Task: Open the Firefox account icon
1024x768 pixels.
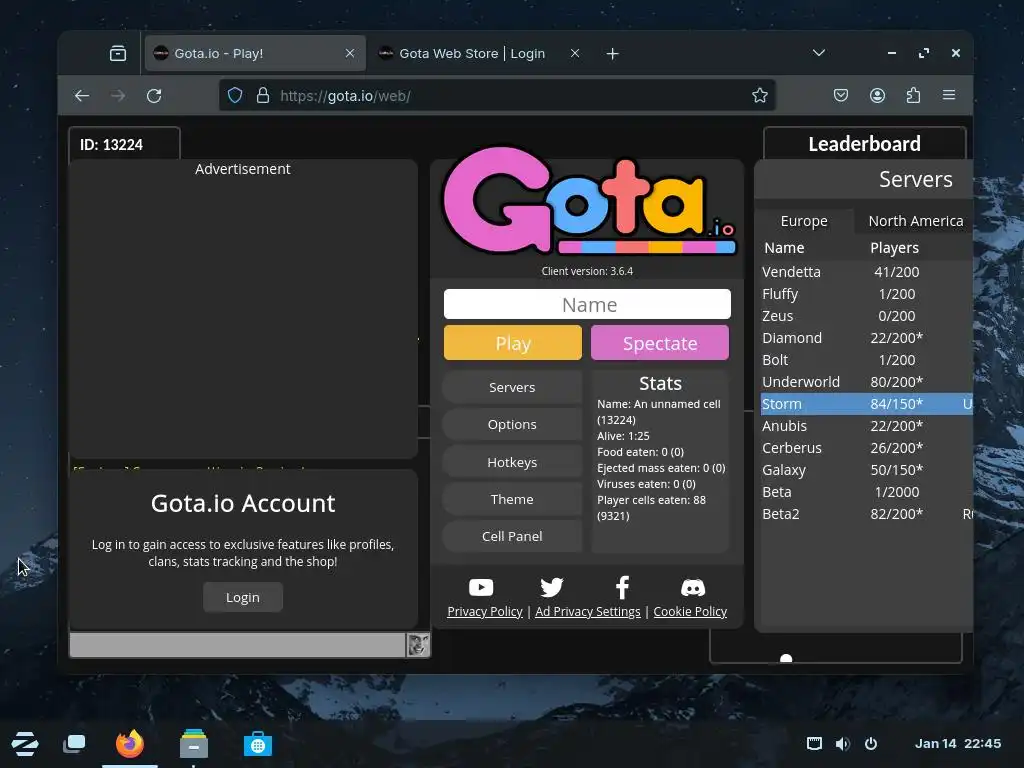Action: pos(877,95)
